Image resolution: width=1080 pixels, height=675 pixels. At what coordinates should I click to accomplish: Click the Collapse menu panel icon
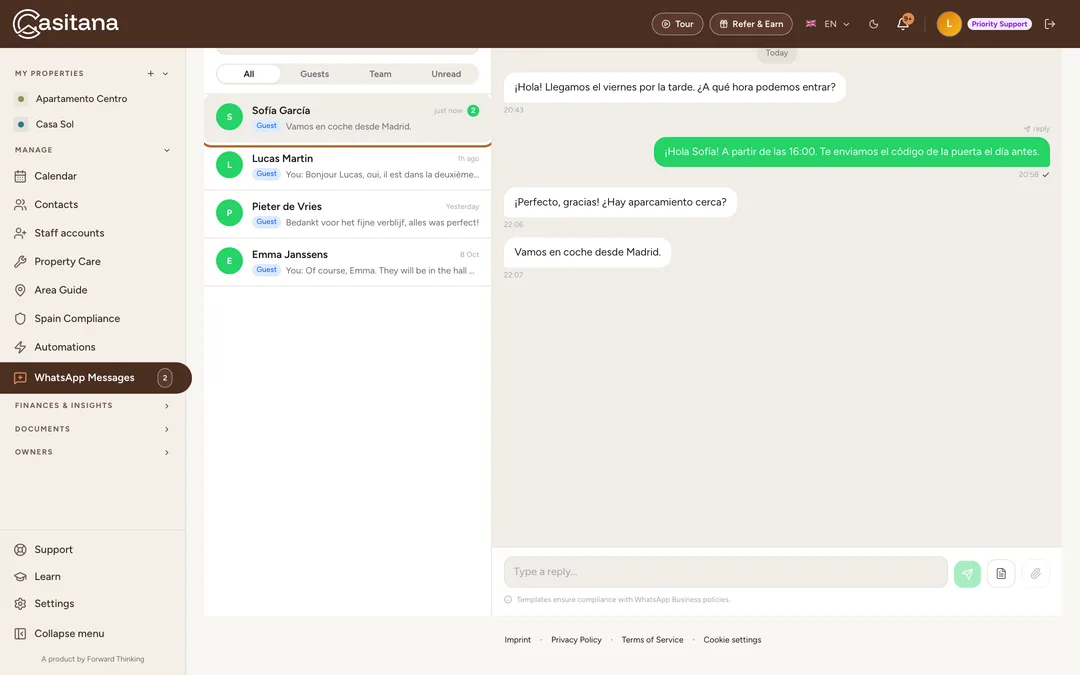(20, 634)
